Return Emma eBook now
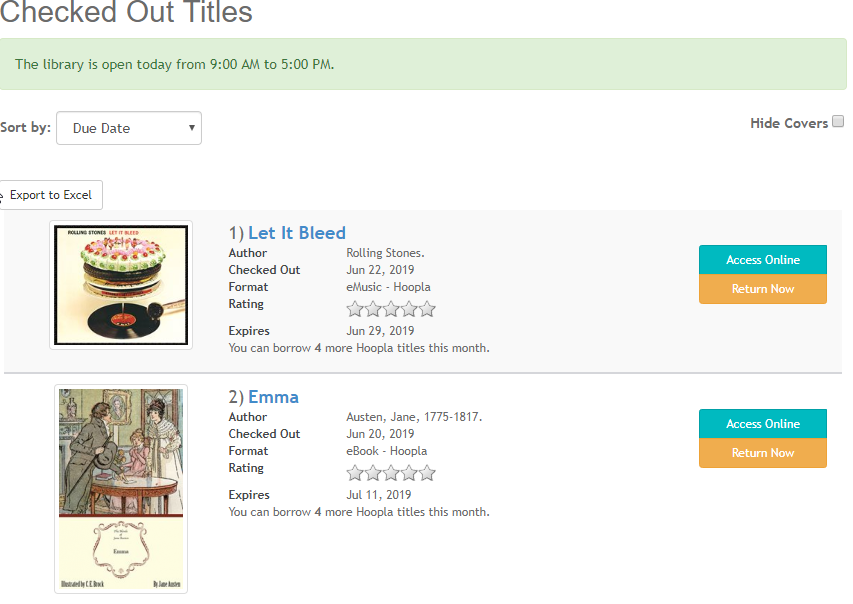The image size is (853, 604). click(763, 453)
